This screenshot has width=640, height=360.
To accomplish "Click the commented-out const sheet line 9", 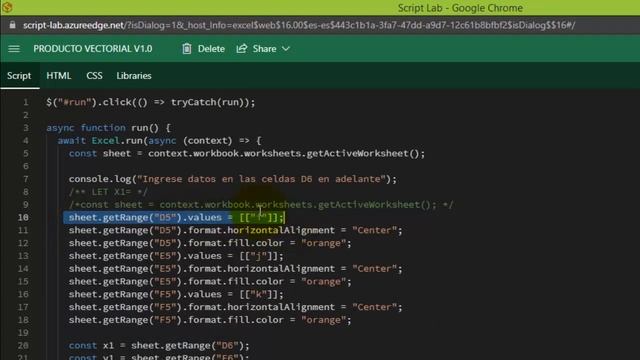I will pyautogui.click(x=261, y=205).
